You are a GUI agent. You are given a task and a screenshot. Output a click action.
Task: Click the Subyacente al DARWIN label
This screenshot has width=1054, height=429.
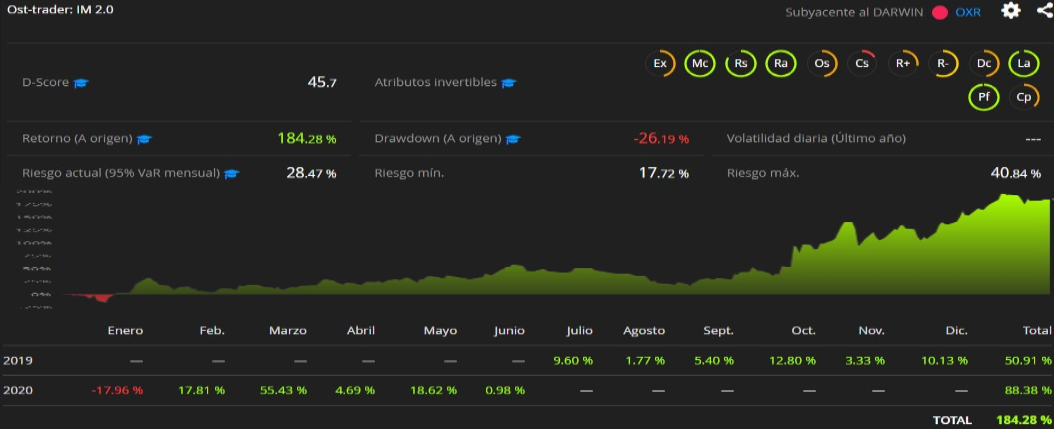[854, 13]
